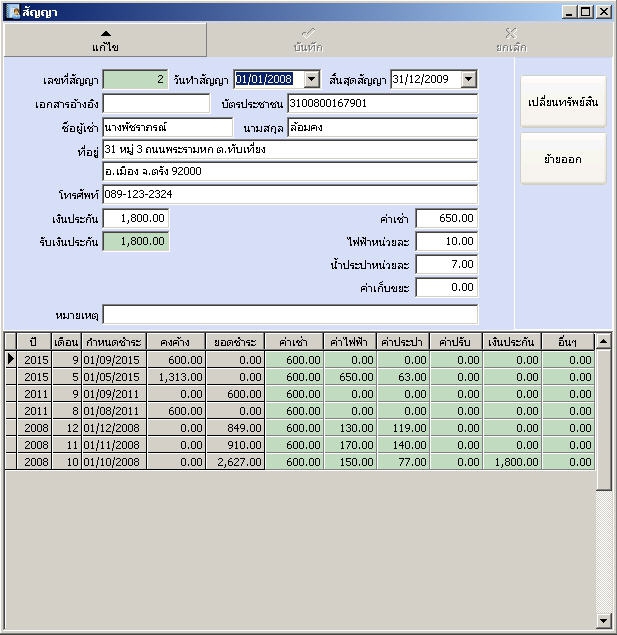The height and width of the screenshot is (635, 617).
Task: Click the วันทำสัญญา date text 01/01/2008
Action: (264, 79)
